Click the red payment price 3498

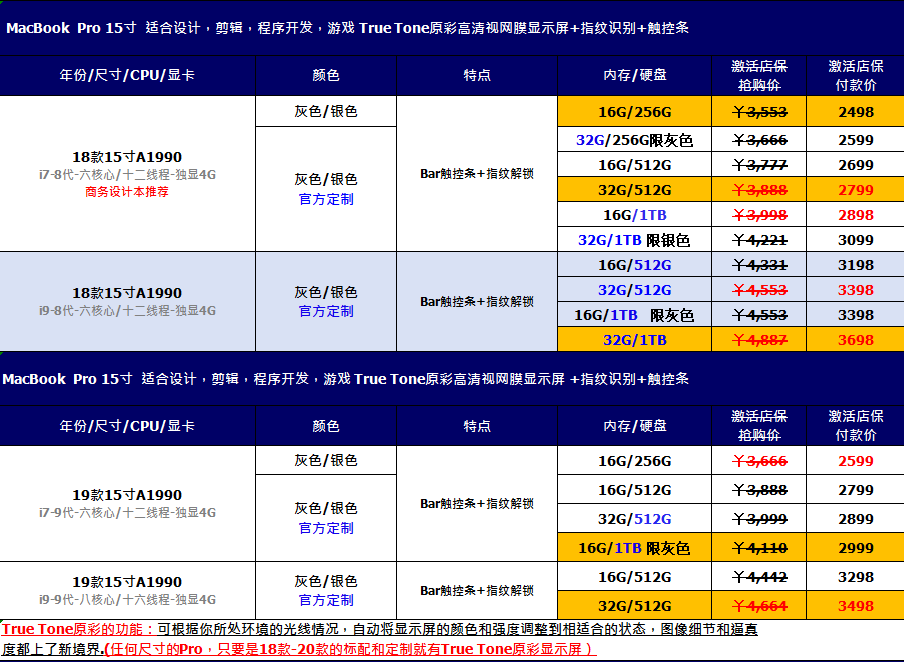(x=856, y=607)
